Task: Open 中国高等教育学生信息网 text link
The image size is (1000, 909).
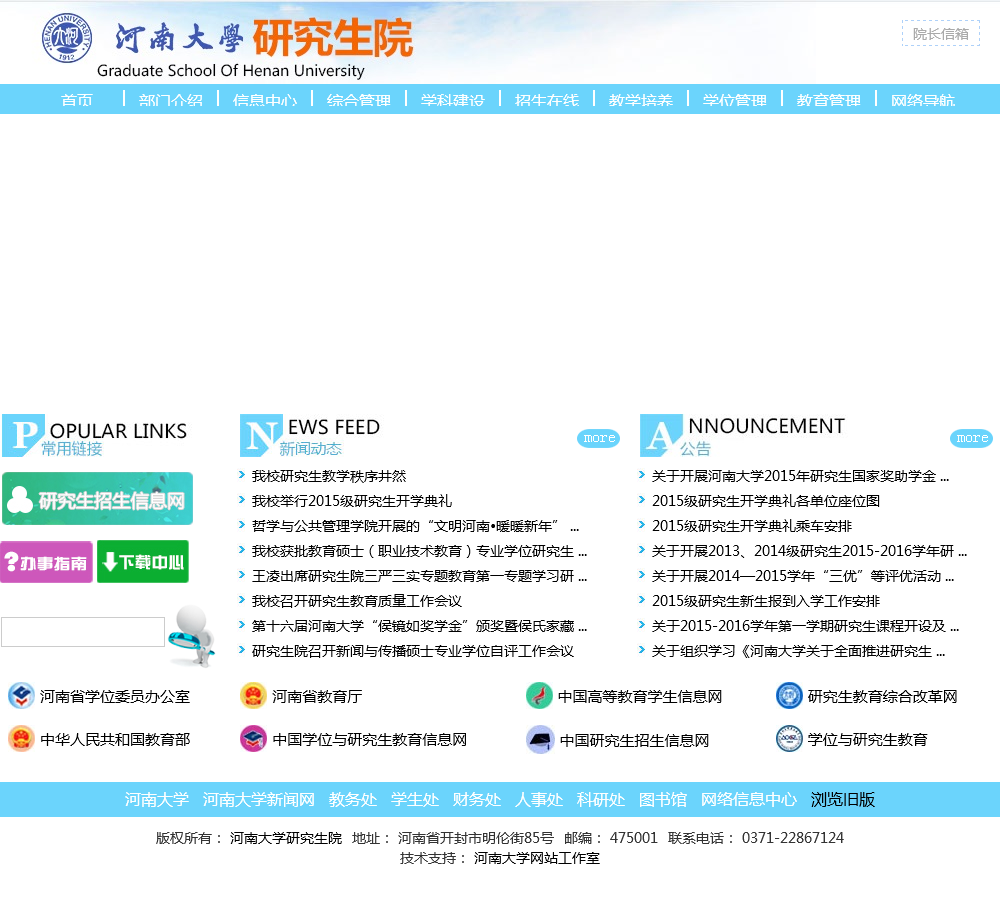Action: (x=640, y=697)
